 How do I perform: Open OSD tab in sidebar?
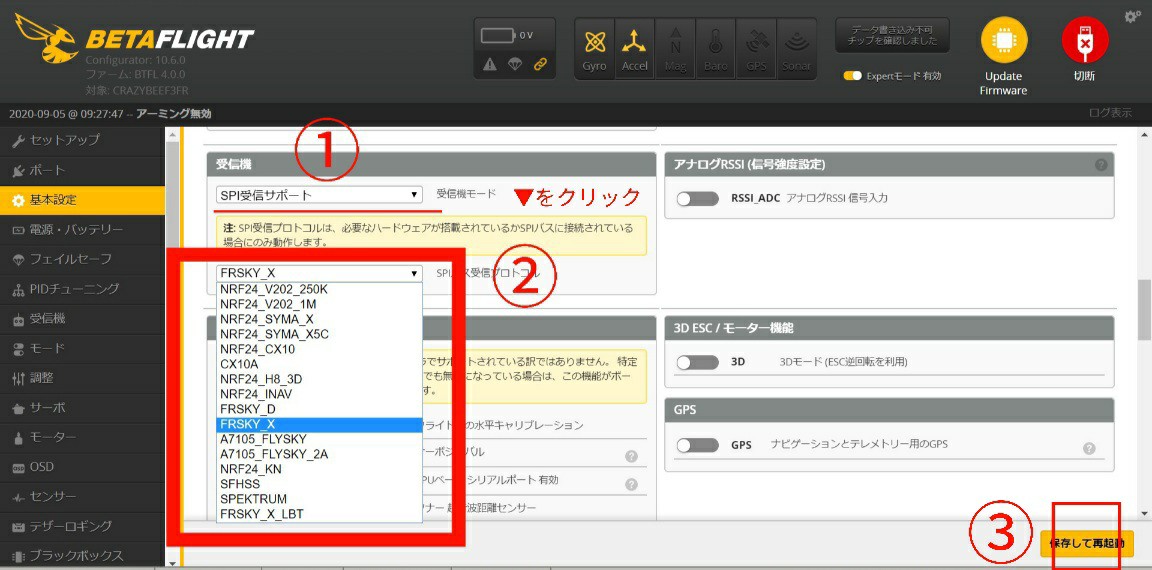82,467
